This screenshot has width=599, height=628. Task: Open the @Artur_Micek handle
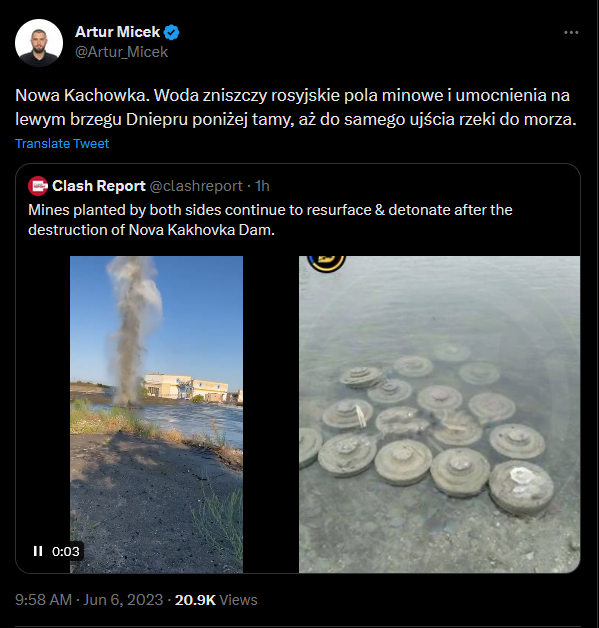click(121, 52)
